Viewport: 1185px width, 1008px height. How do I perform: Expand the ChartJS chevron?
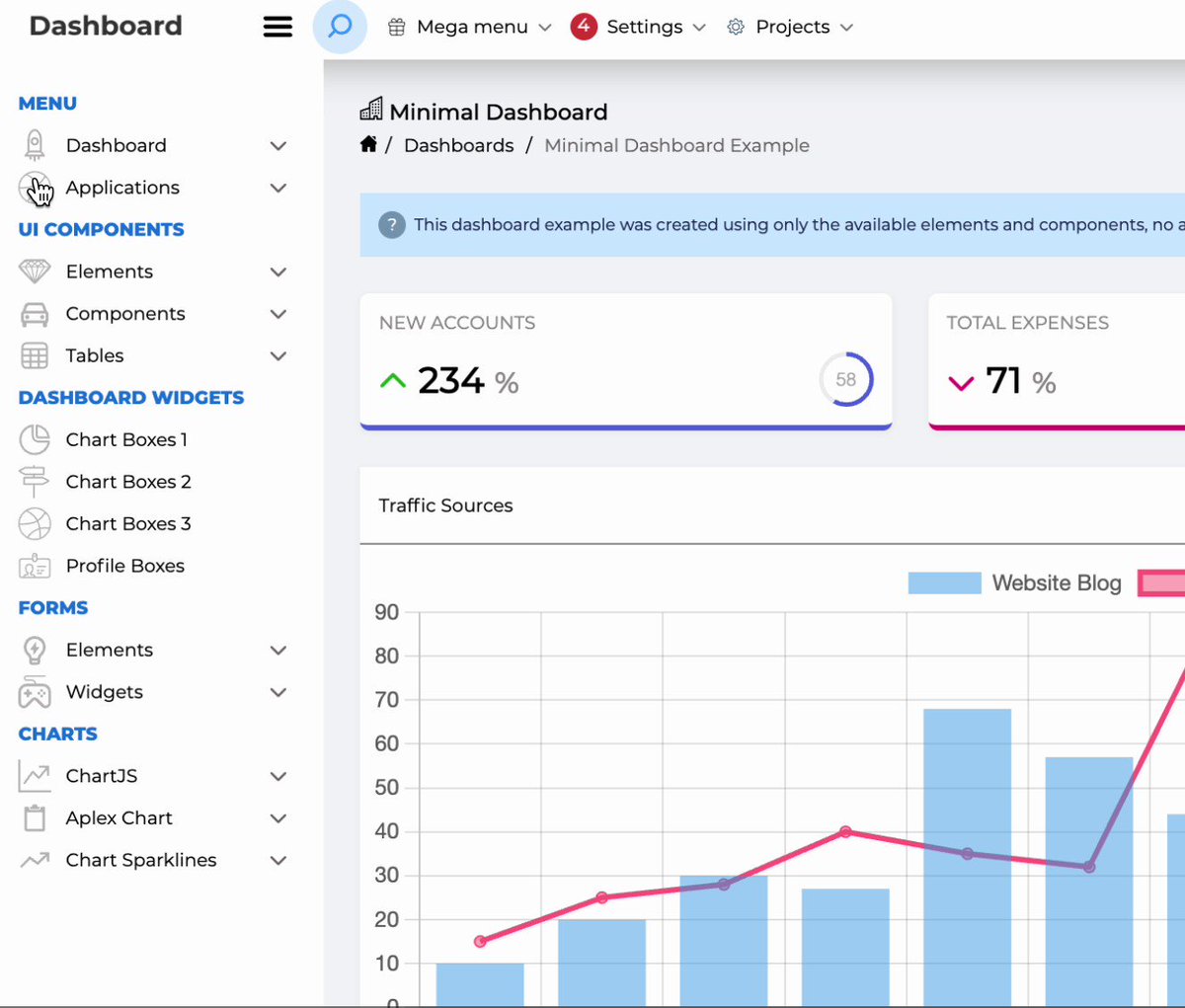278,776
